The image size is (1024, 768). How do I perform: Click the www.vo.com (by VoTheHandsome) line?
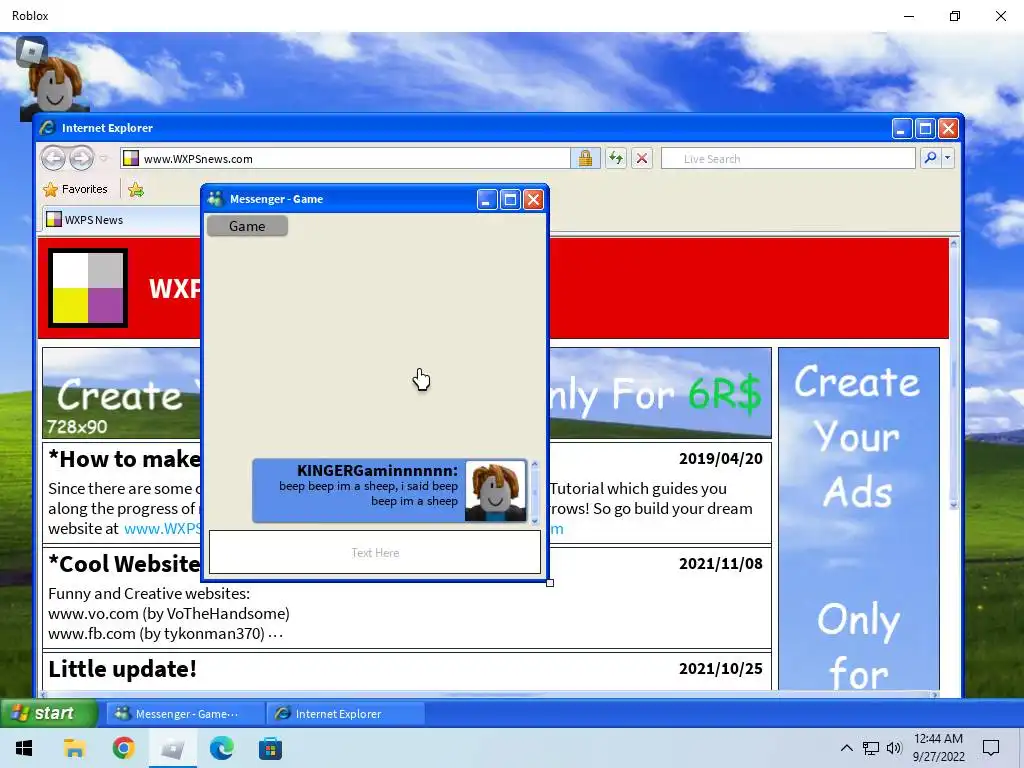coord(168,614)
